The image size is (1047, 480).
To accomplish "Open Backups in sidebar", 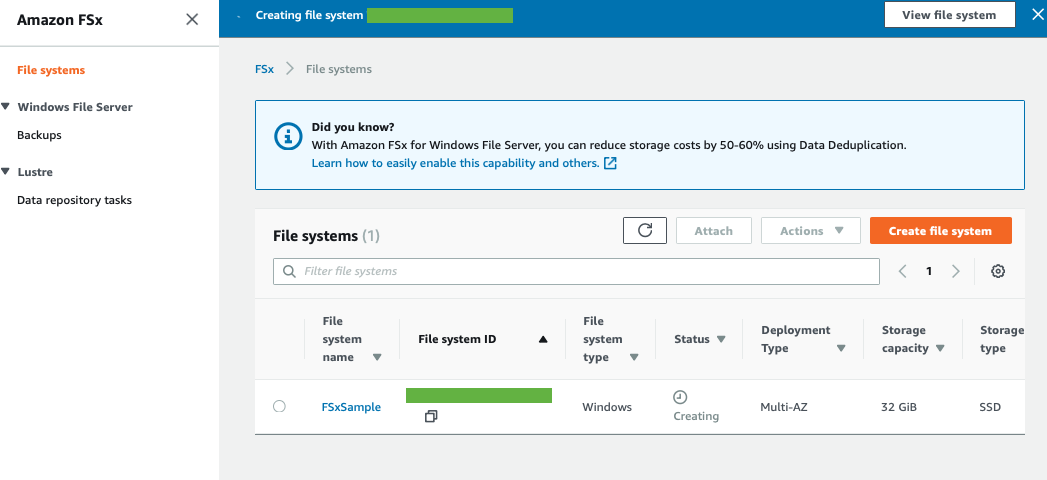I will 39,135.
